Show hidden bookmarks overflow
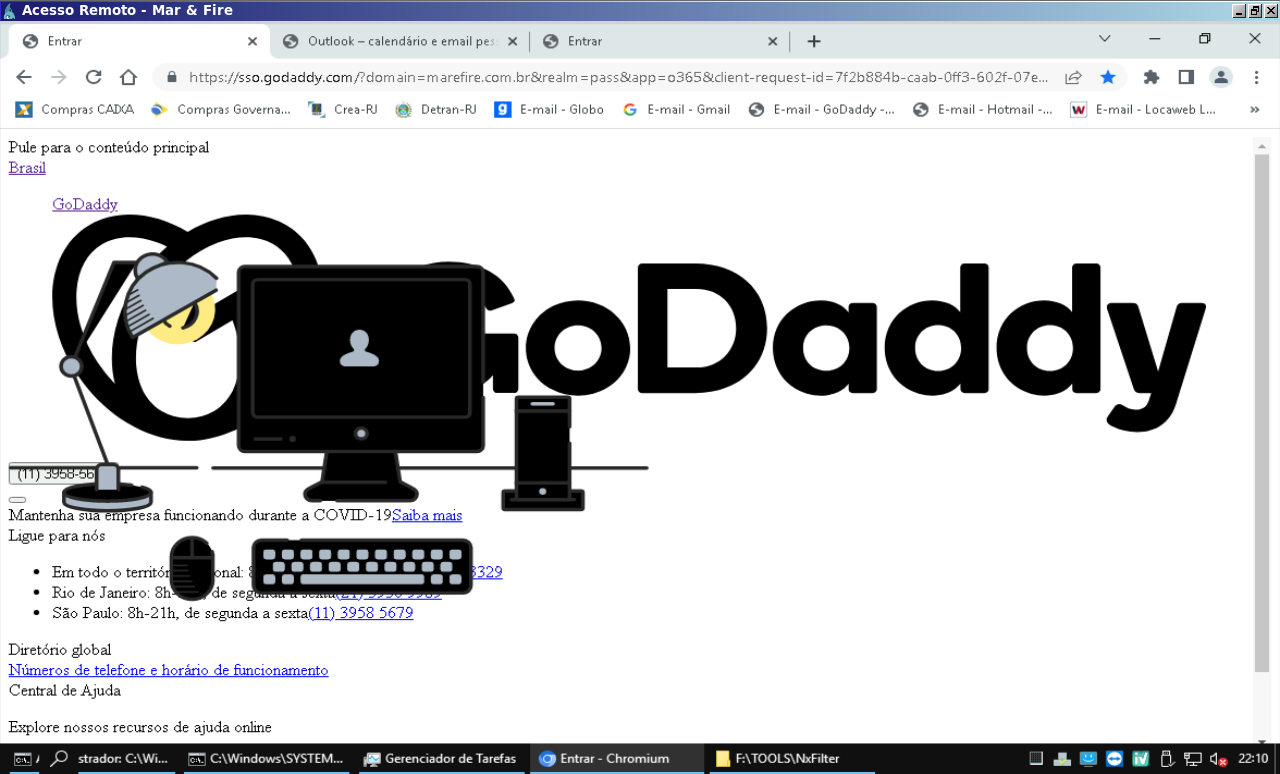This screenshot has width=1280, height=774. (1255, 109)
